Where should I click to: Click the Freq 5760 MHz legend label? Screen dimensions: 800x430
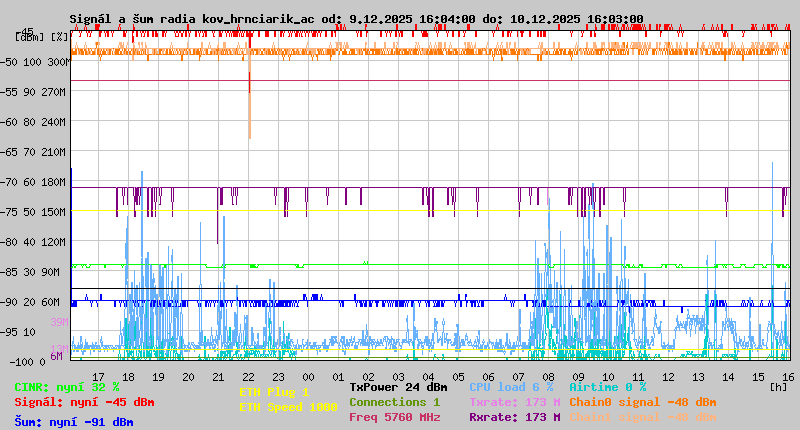(x=394, y=417)
